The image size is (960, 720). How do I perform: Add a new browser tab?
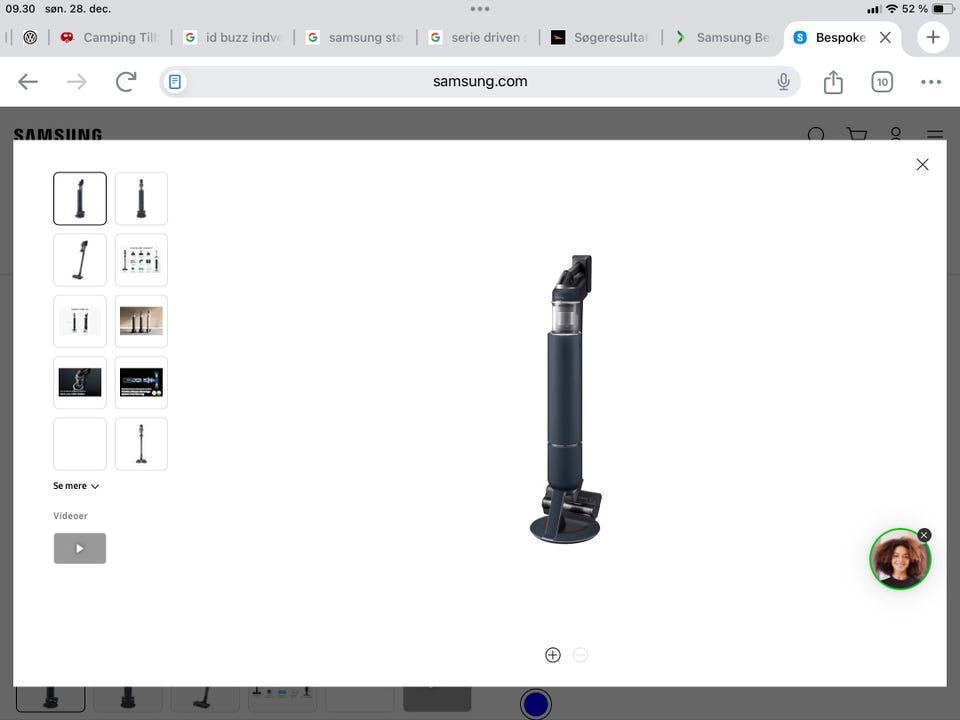(932, 37)
